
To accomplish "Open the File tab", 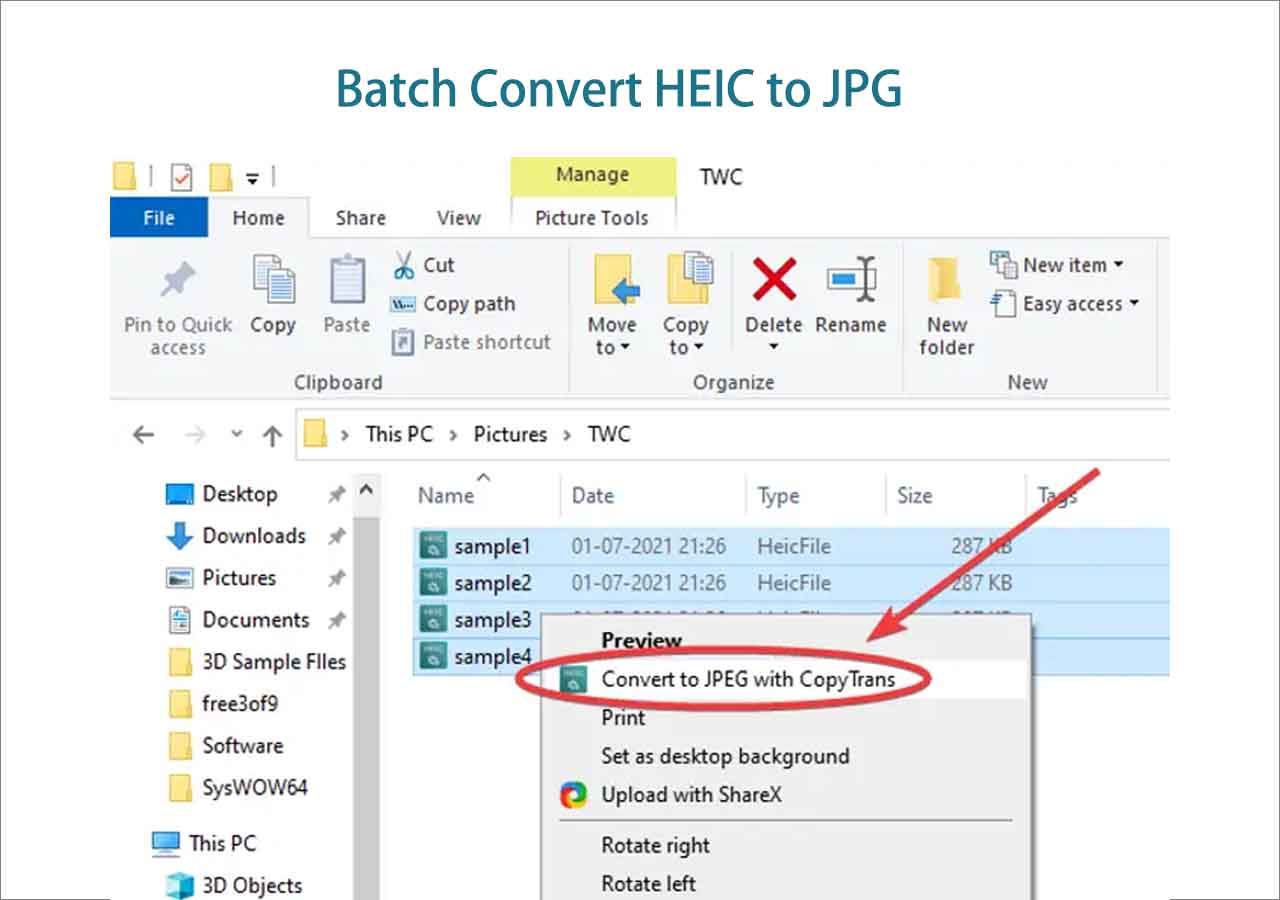I will [159, 217].
